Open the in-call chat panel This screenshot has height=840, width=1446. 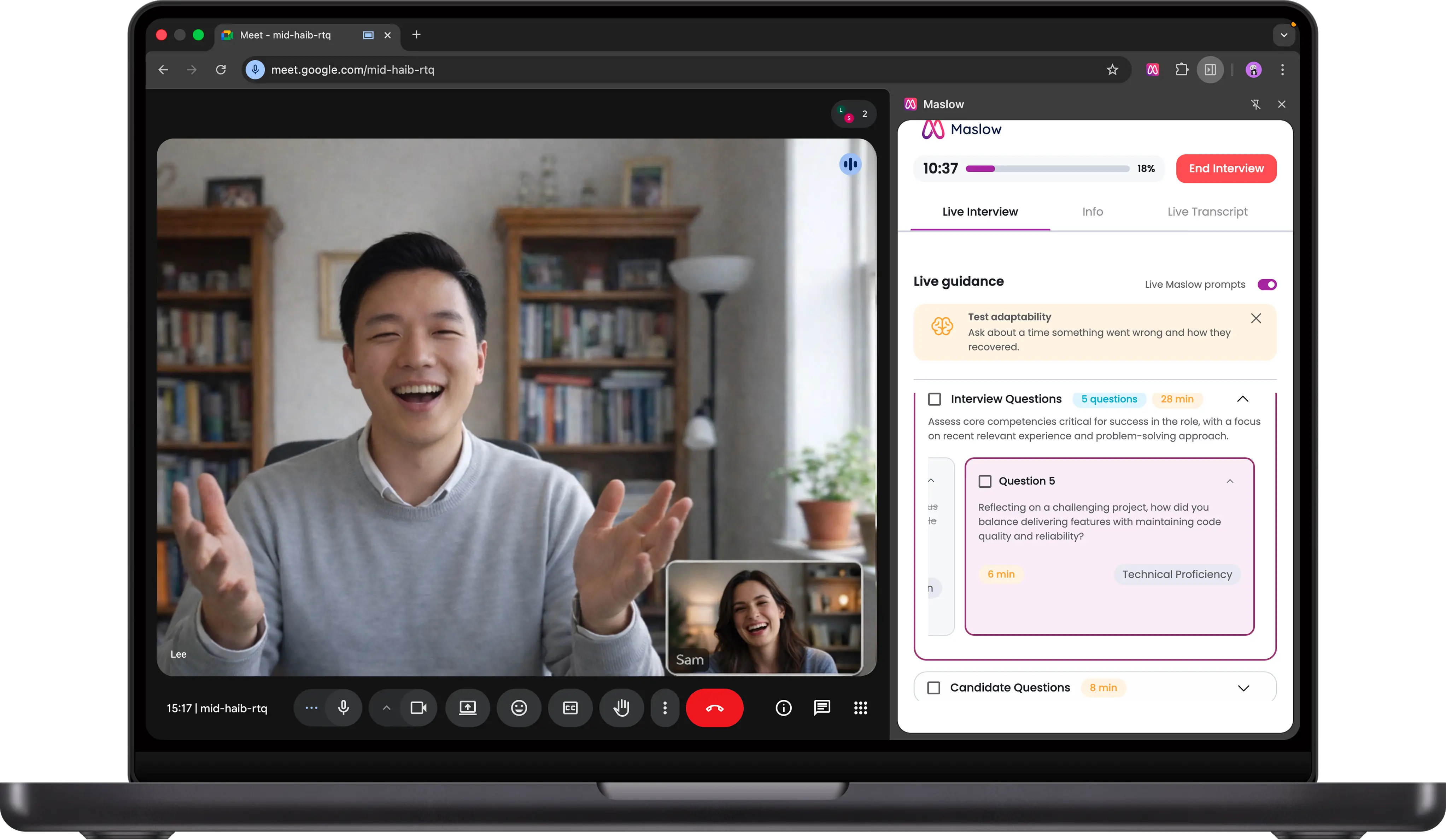click(822, 707)
